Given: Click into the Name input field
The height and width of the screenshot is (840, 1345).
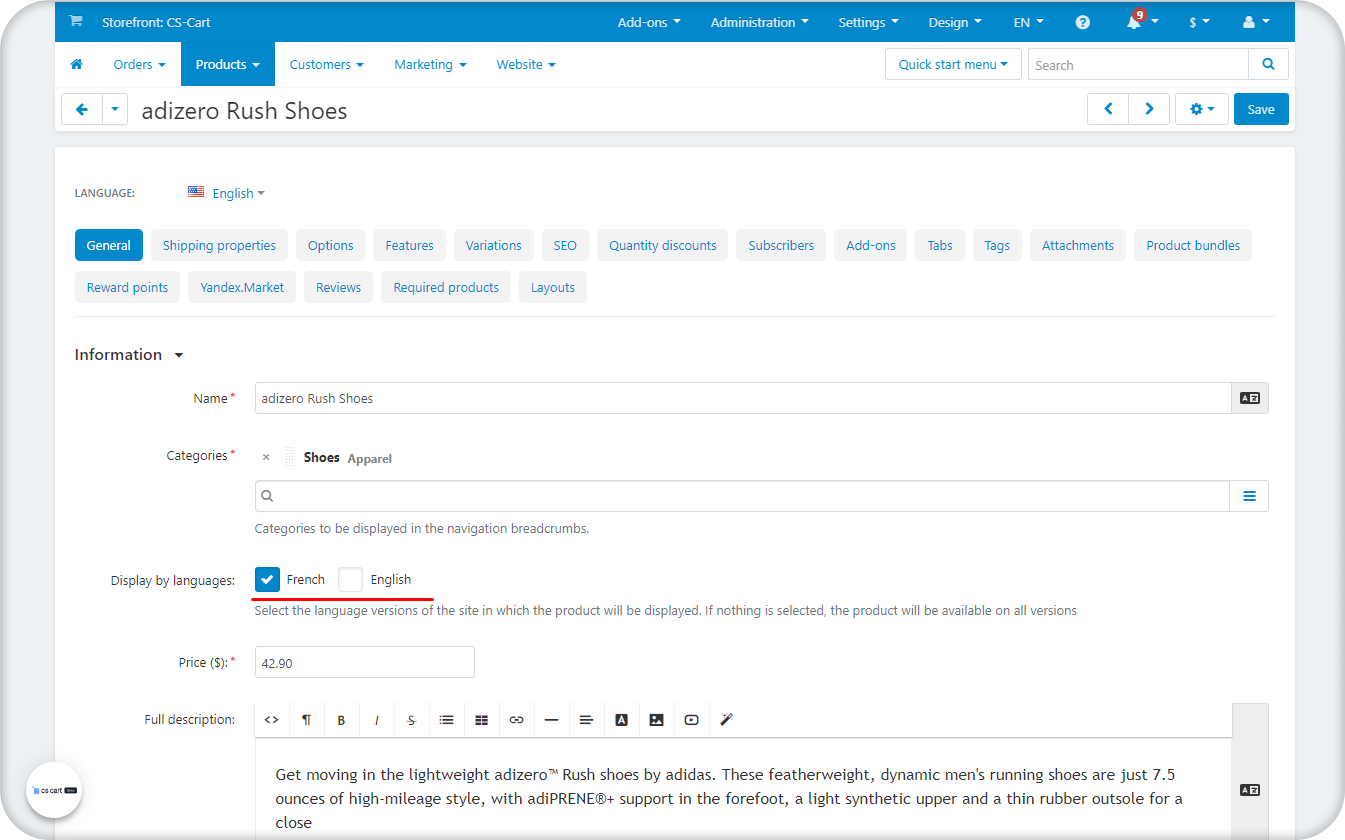Looking at the screenshot, I should (x=743, y=398).
